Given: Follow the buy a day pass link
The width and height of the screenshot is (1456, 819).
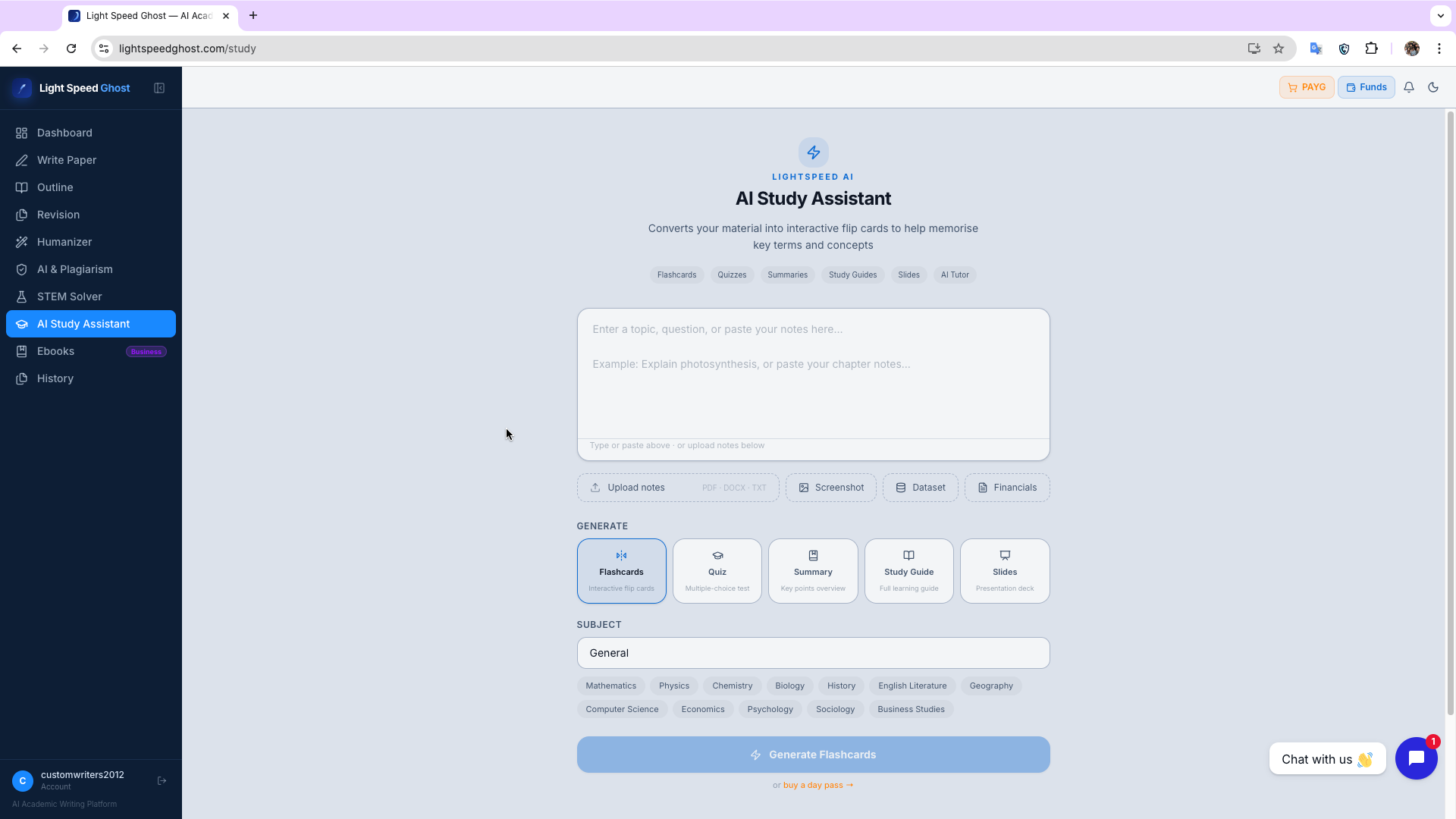Looking at the screenshot, I should 818,785.
